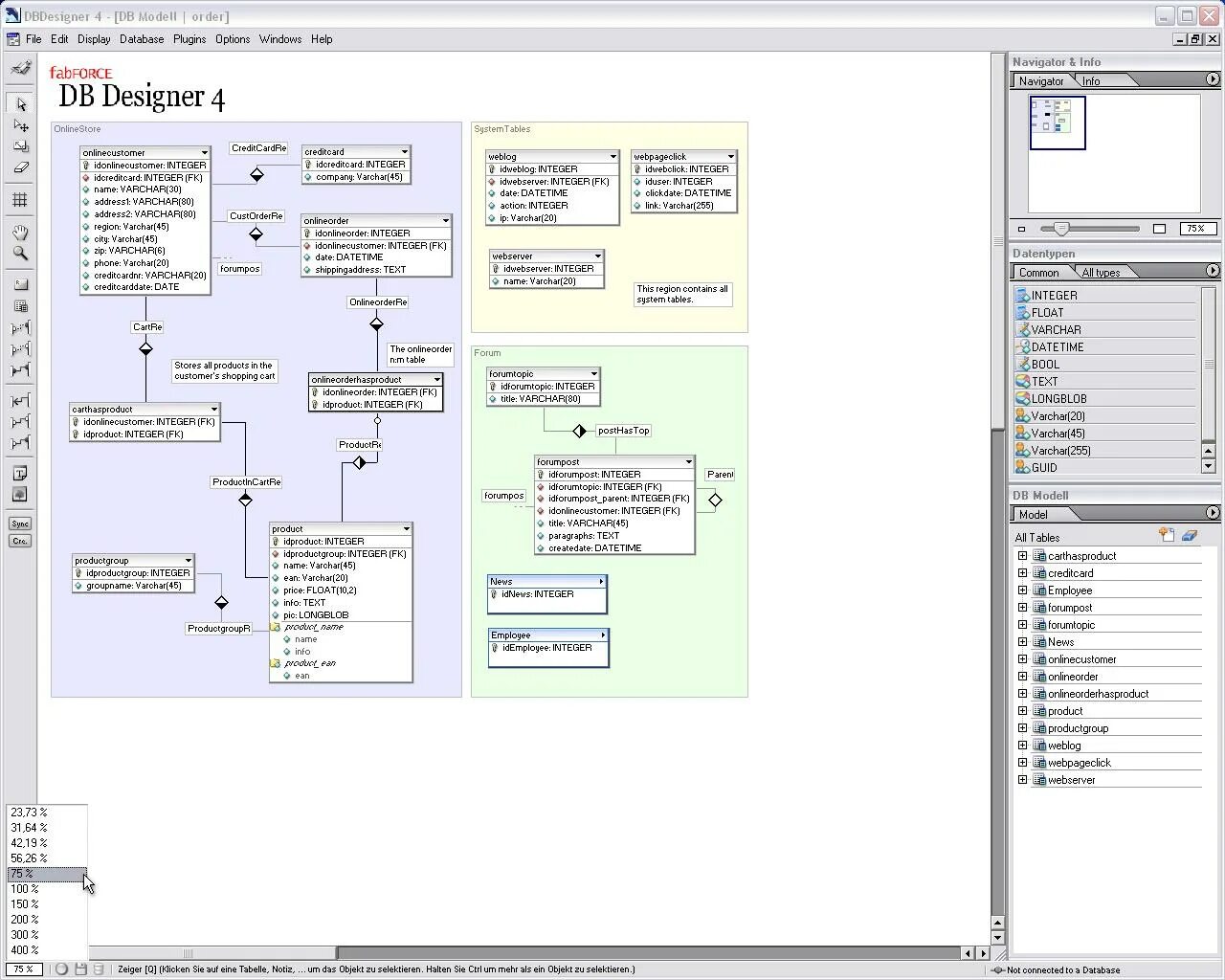Select the pointer selection tool
This screenshot has height=980, width=1225.
click(x=20, y=103)
